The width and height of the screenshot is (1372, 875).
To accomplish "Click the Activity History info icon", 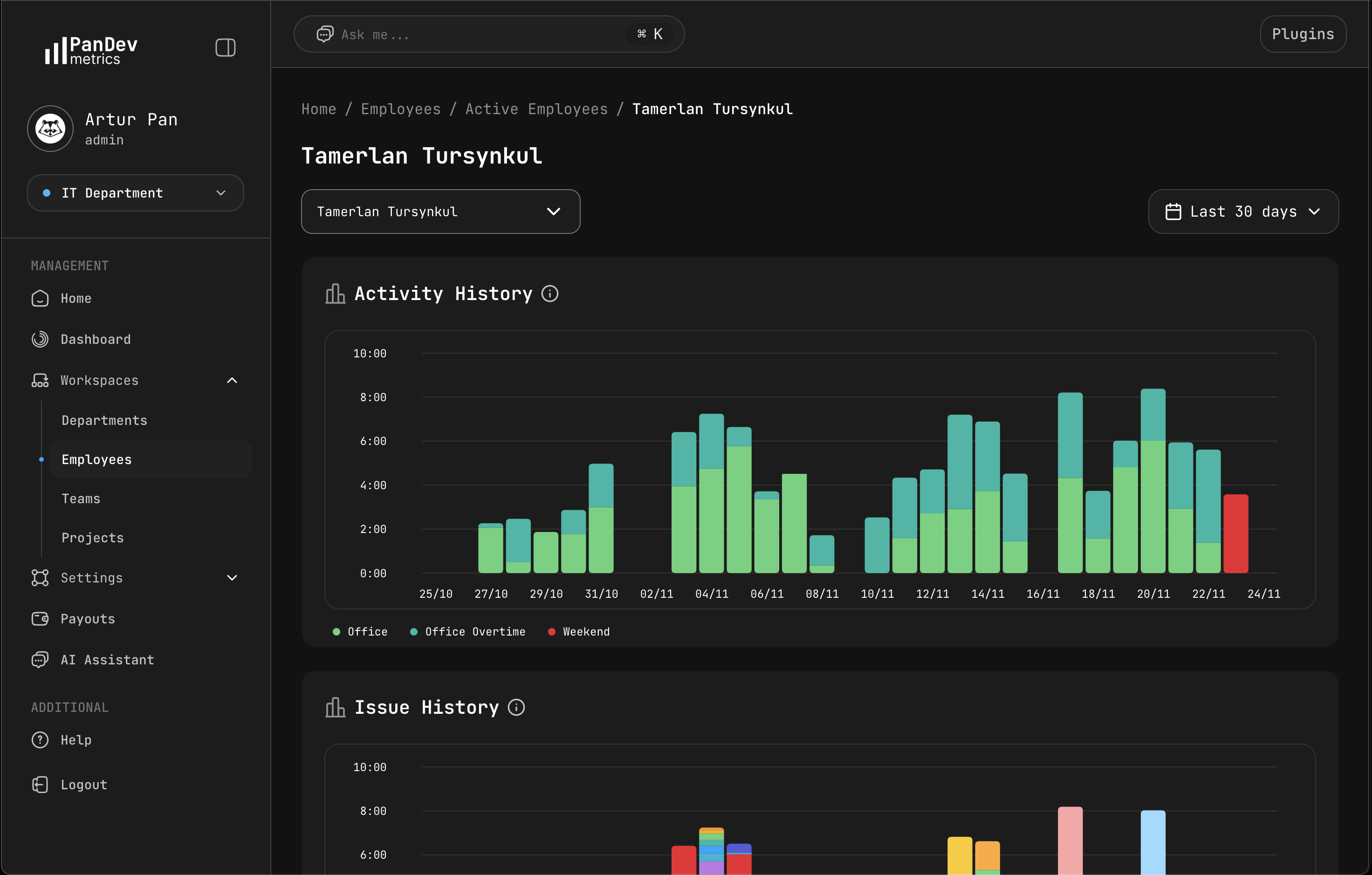I will (550, 294).
